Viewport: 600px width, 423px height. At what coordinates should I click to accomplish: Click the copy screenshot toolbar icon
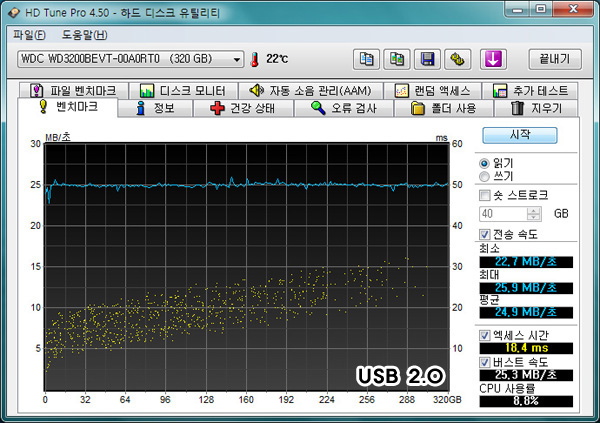(x=399, y=59)
